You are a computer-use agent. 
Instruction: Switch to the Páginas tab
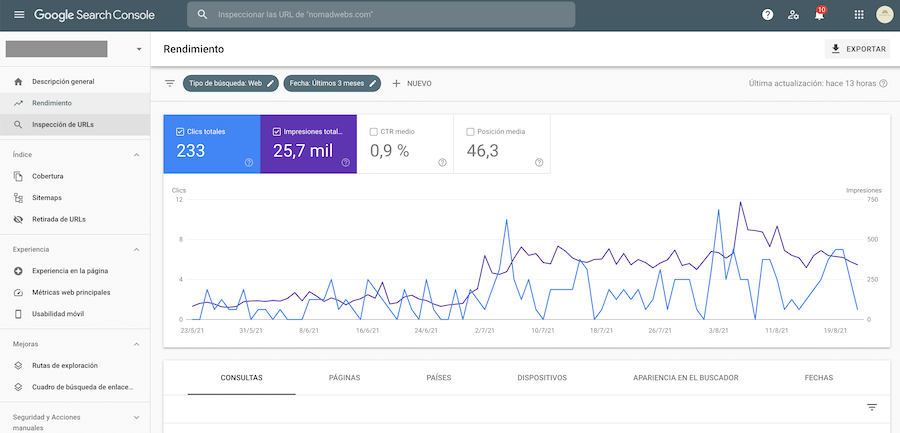click(x=344, y=378)
